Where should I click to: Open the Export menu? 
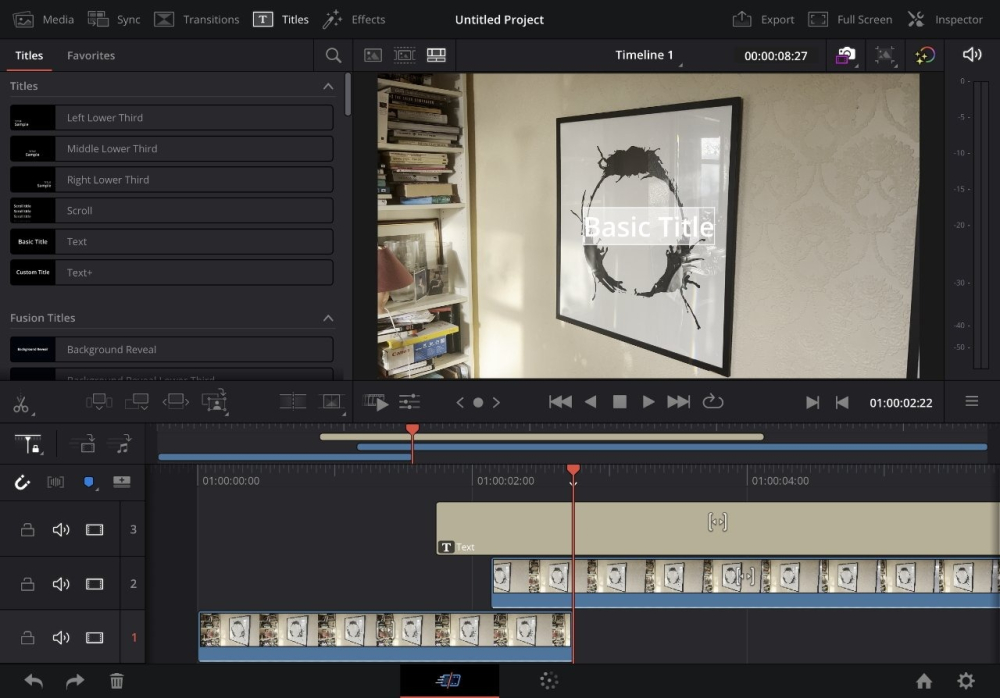pyautogui.click(x=763, y=19)
